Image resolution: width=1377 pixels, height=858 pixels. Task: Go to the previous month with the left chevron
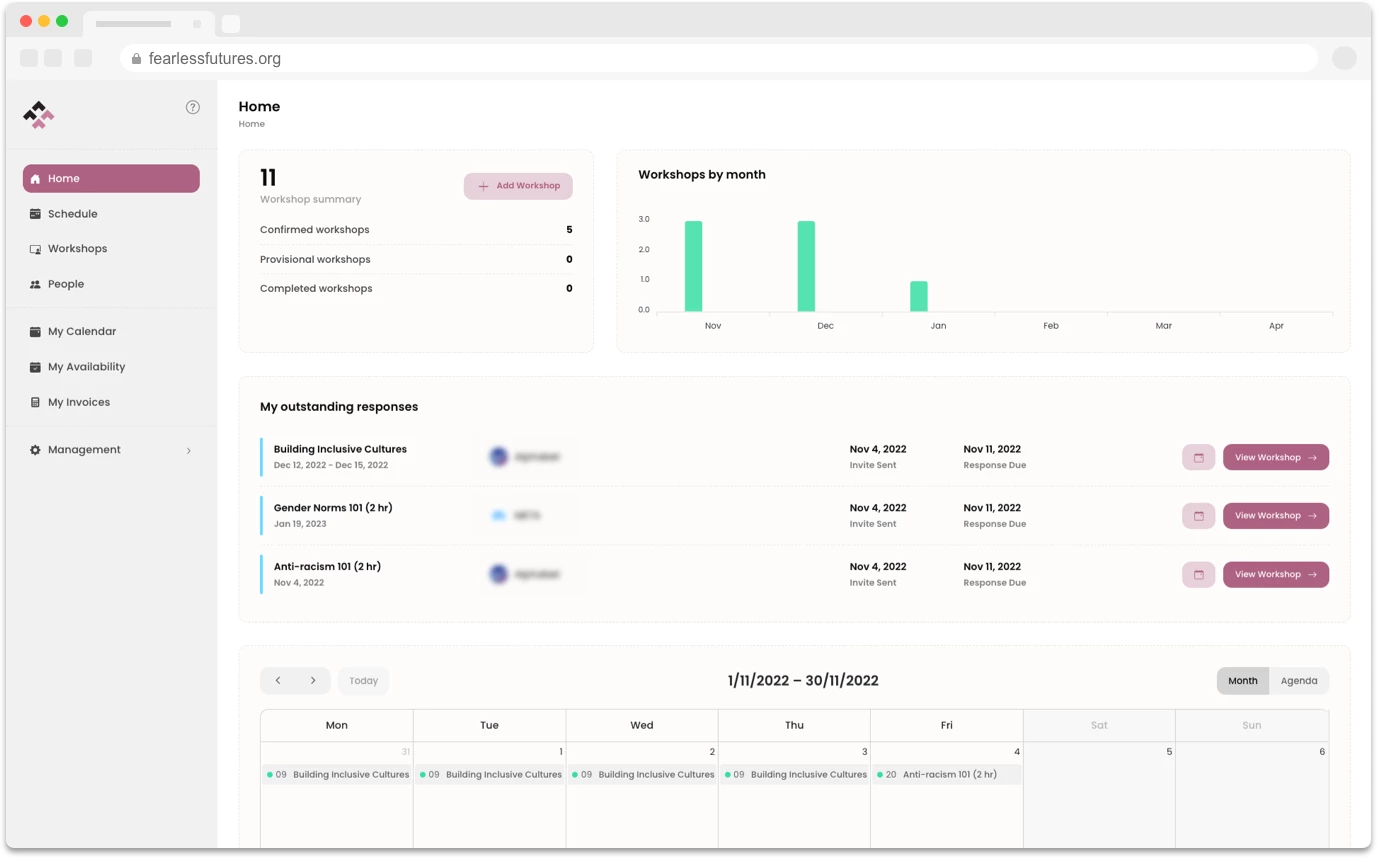pyautogui.click(x=277, y=680)
